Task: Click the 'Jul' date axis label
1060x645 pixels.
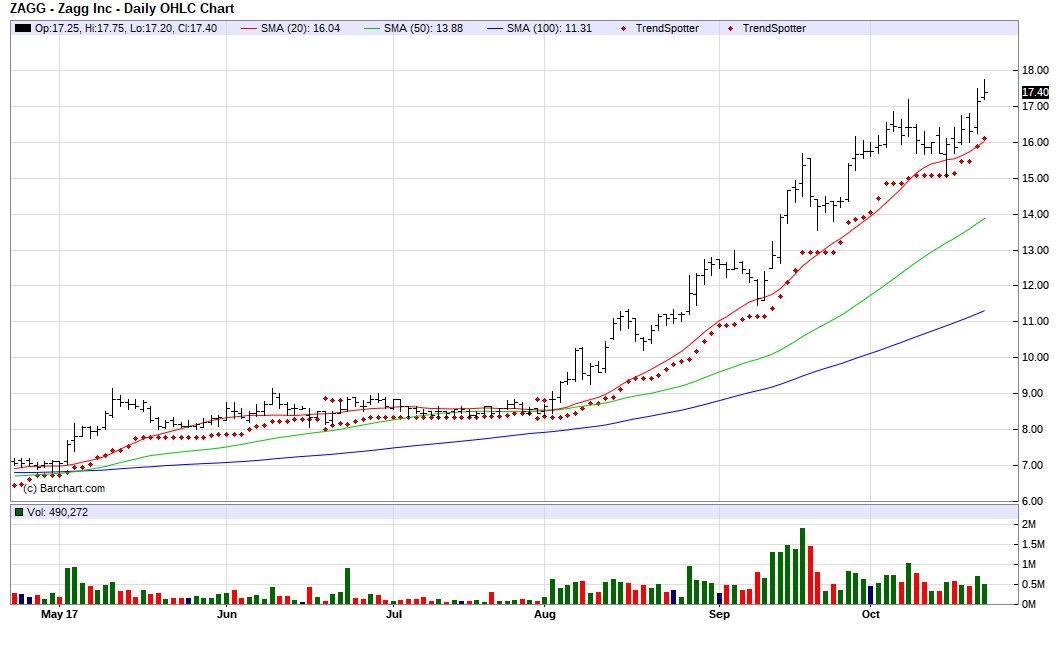Action: tap(393, 614)
